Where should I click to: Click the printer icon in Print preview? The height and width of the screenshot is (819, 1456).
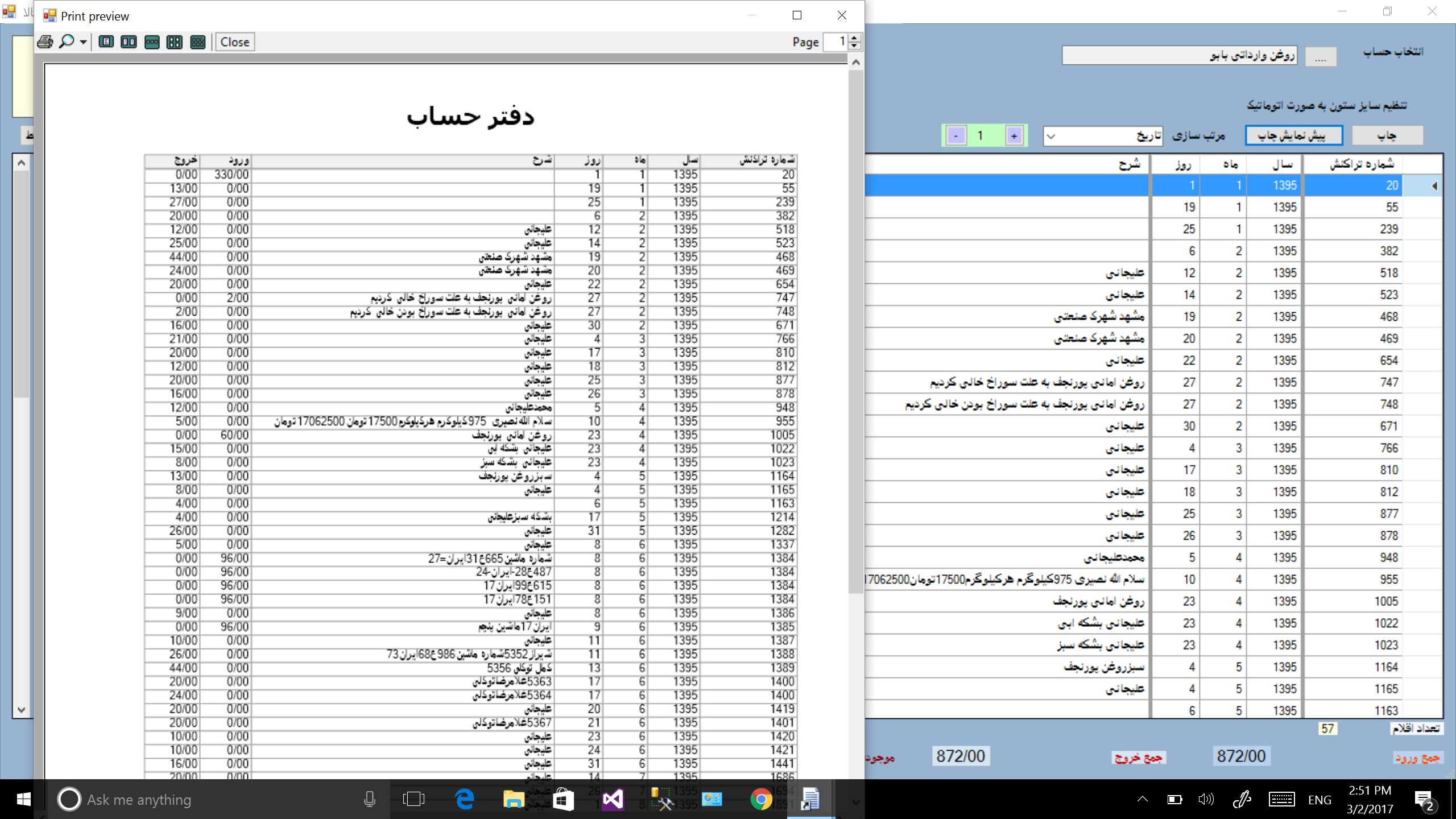(x=45, y=42)
